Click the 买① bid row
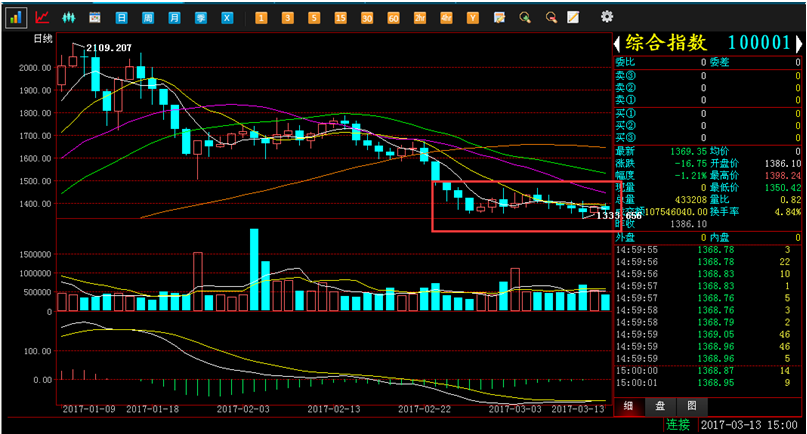This screenshot has height=434, width=807. tap(708, 114)
